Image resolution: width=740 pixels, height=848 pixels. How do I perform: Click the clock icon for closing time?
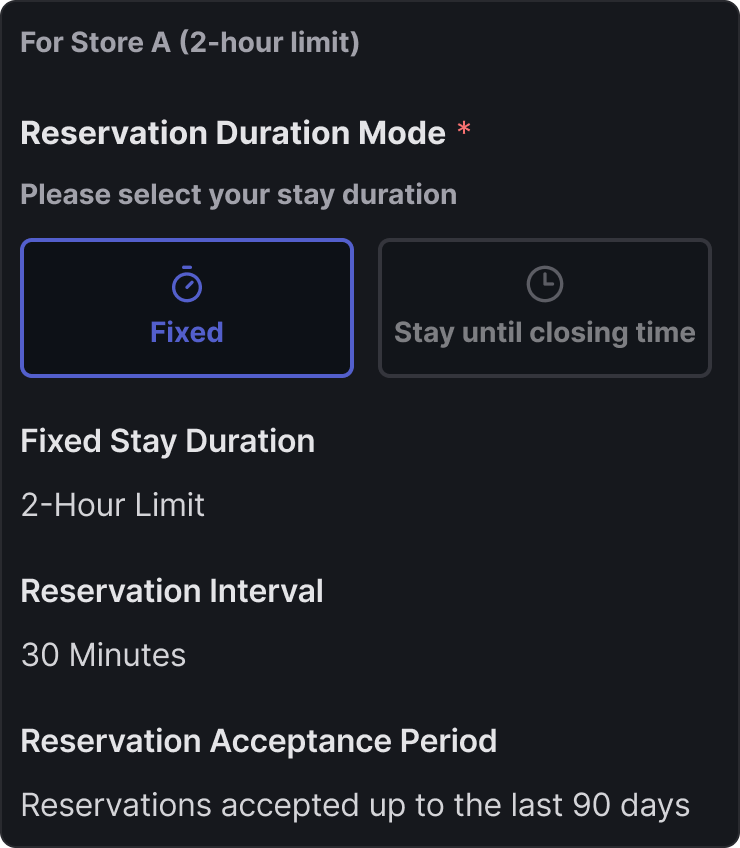coord(544,284)
